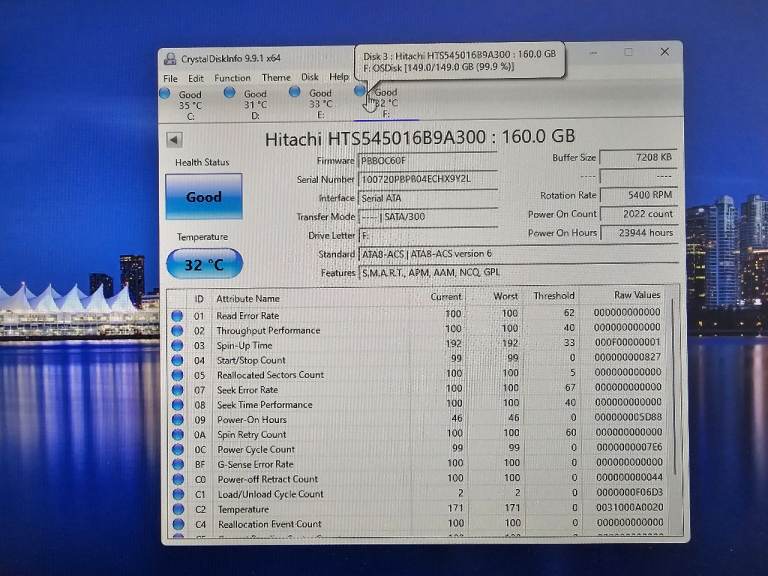This screenshot has height=576, width=768.
Task: Click the Raw Values column header
Action: (x=637, y=295)
